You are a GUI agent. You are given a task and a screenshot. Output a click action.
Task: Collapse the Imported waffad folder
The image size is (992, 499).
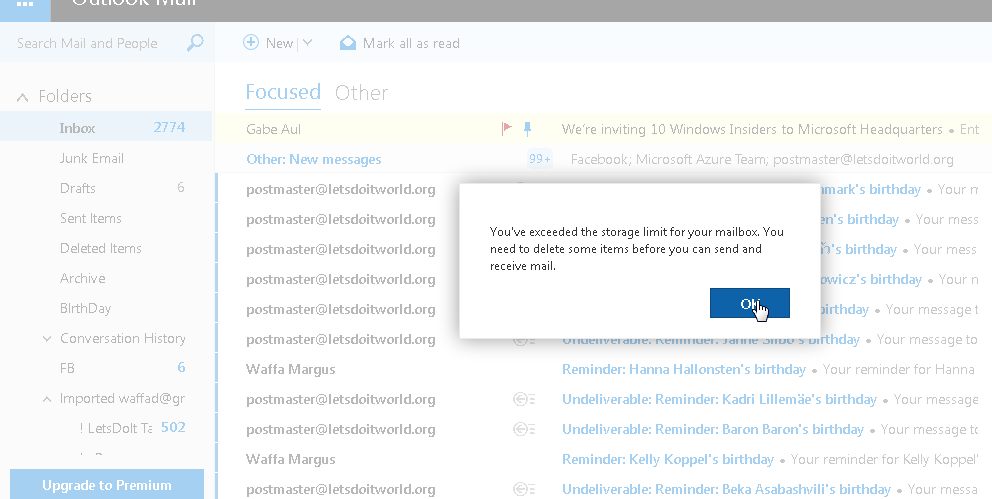(x=47, y=399)
